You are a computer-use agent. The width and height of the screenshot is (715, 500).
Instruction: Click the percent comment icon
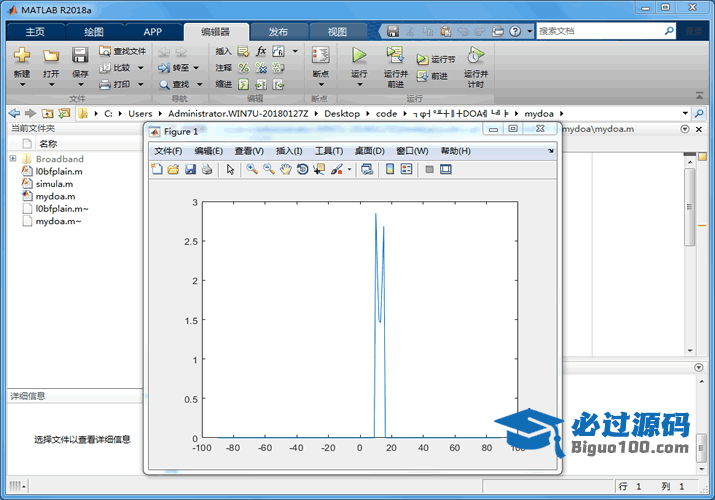tap(244, 68)
